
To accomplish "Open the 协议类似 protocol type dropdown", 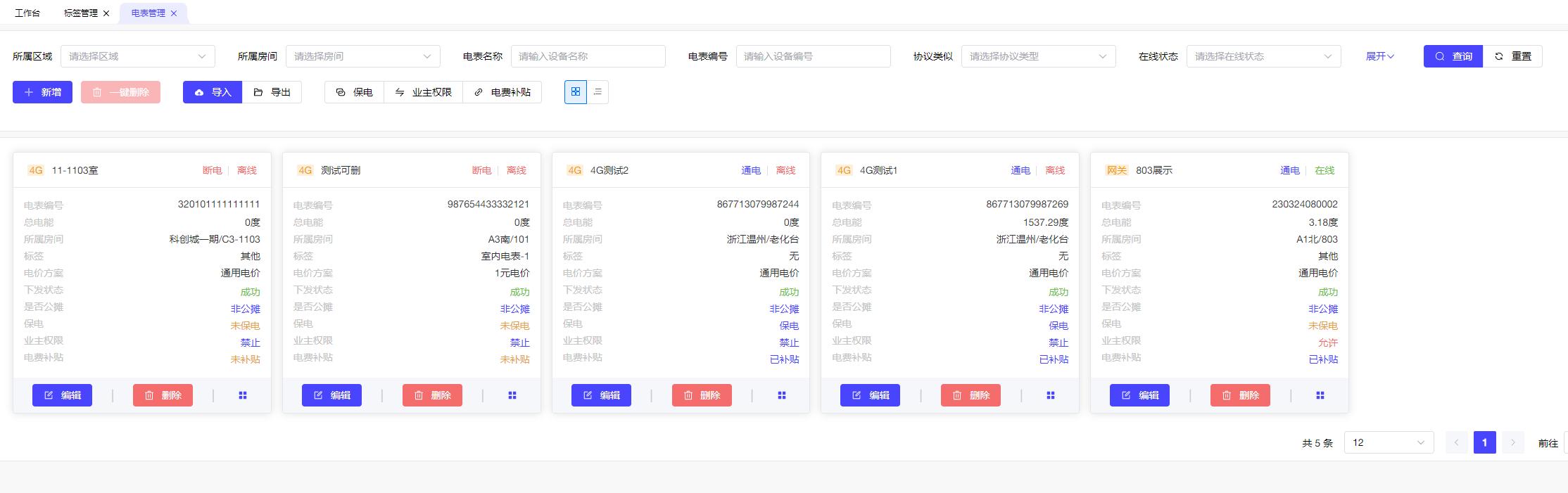I will [x=1039, y=56].
